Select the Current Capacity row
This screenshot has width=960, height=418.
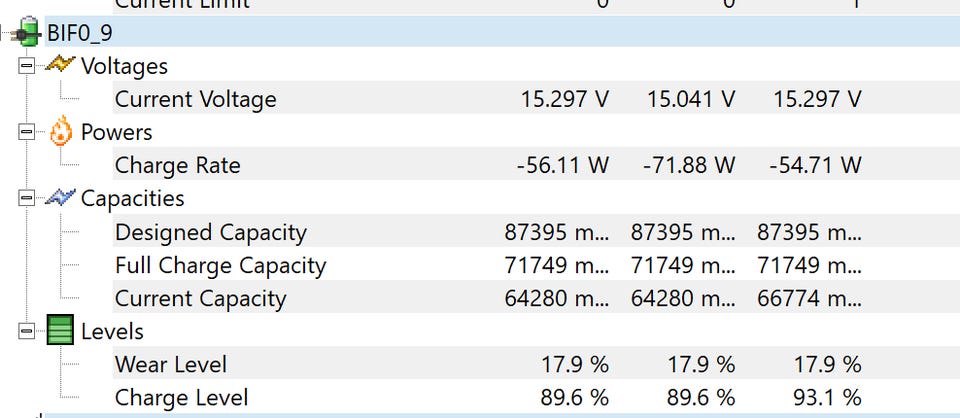(200, 298)
